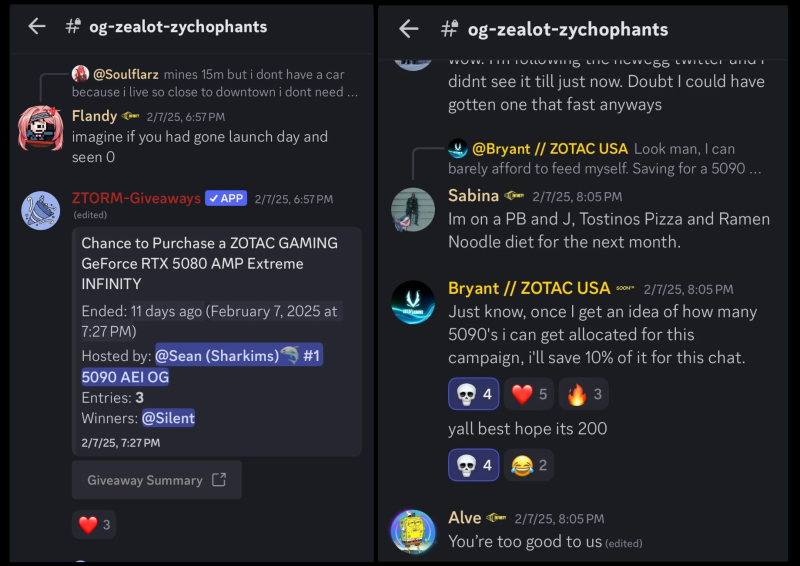
Task: Open the @Silent winner mention
Action: pyautogui.click(x=167, y=418)
